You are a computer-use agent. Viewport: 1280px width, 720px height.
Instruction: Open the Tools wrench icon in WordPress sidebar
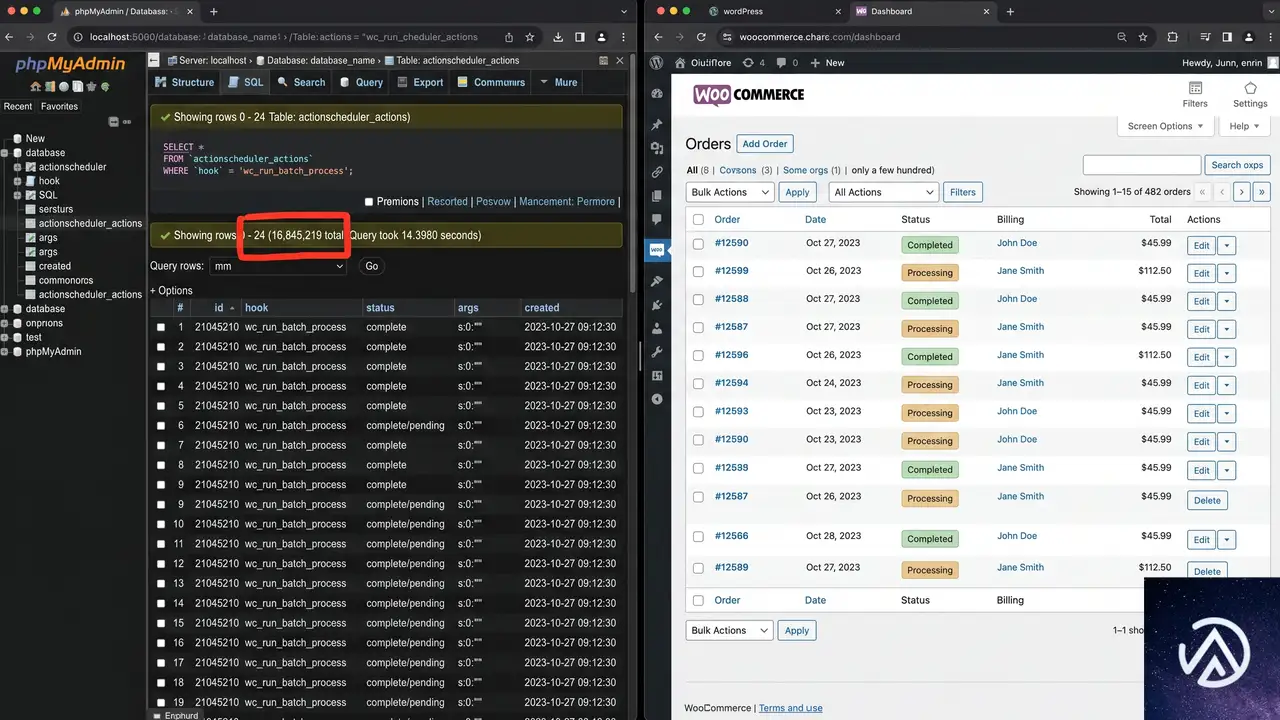coord(657,352)
